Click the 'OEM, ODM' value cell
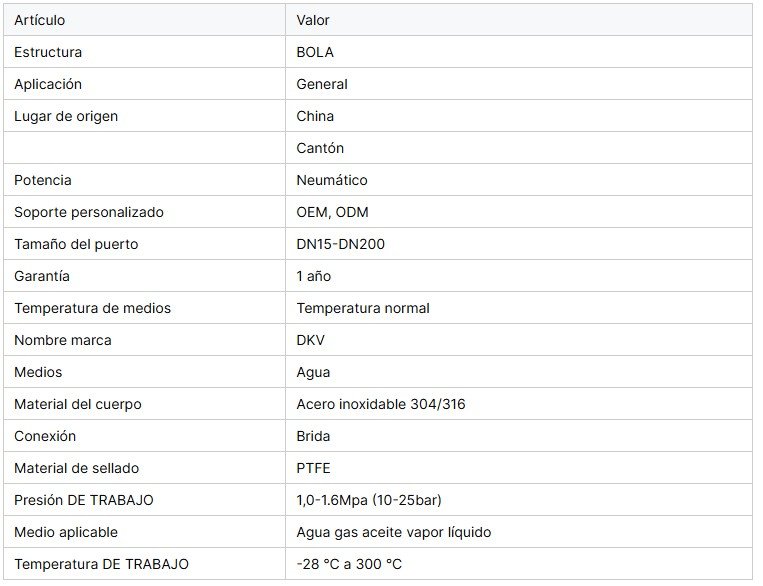 [x=332, y=212]
